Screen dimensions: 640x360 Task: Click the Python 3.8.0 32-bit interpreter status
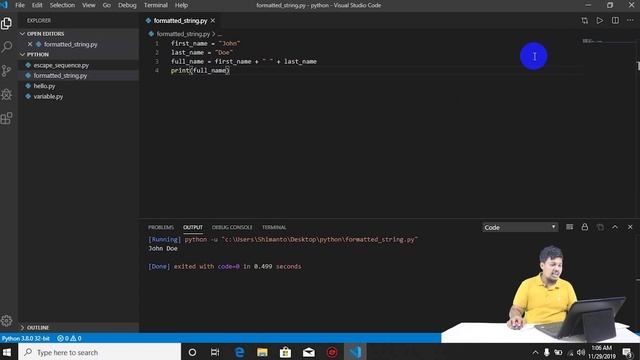[26, 338]
